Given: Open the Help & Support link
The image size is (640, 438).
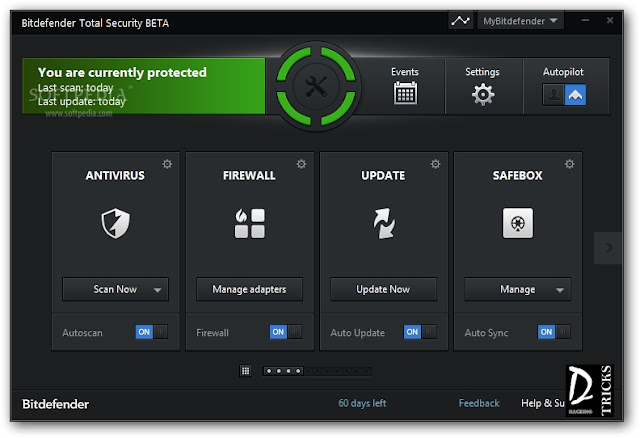Looking at the screenshot, I should [x=543, y=403].
